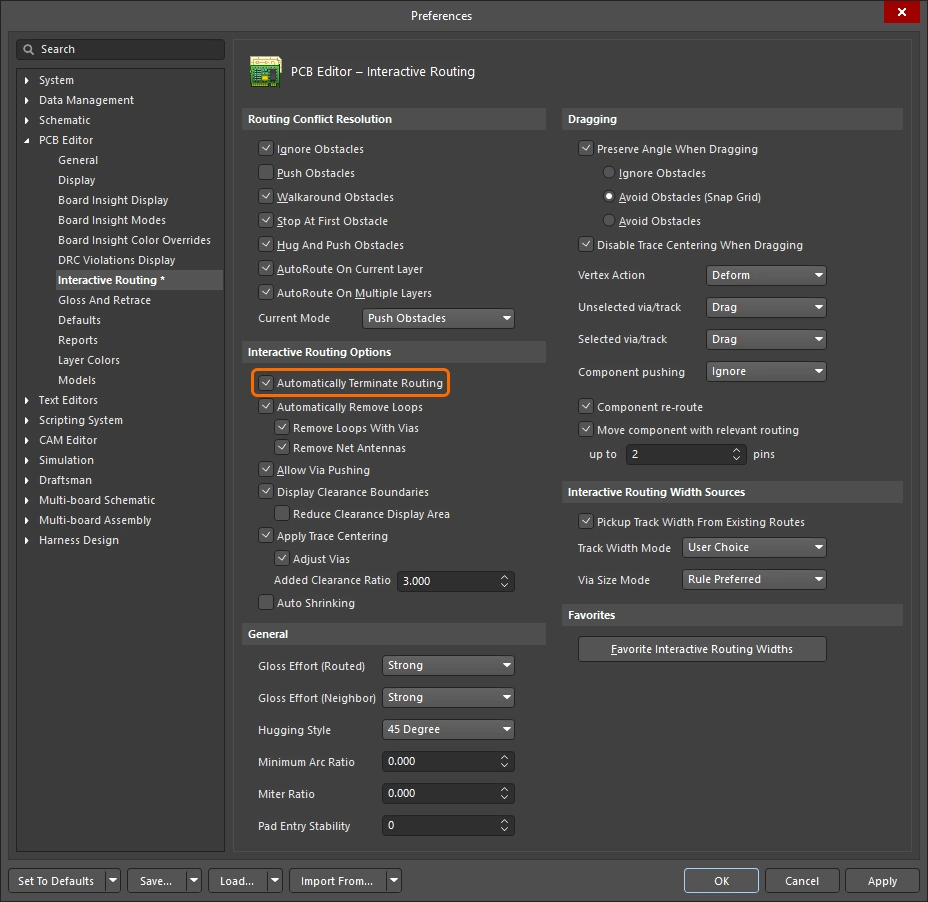
Task: Click Favorite Interactive Routing Widths
Action: pos(702,648)
